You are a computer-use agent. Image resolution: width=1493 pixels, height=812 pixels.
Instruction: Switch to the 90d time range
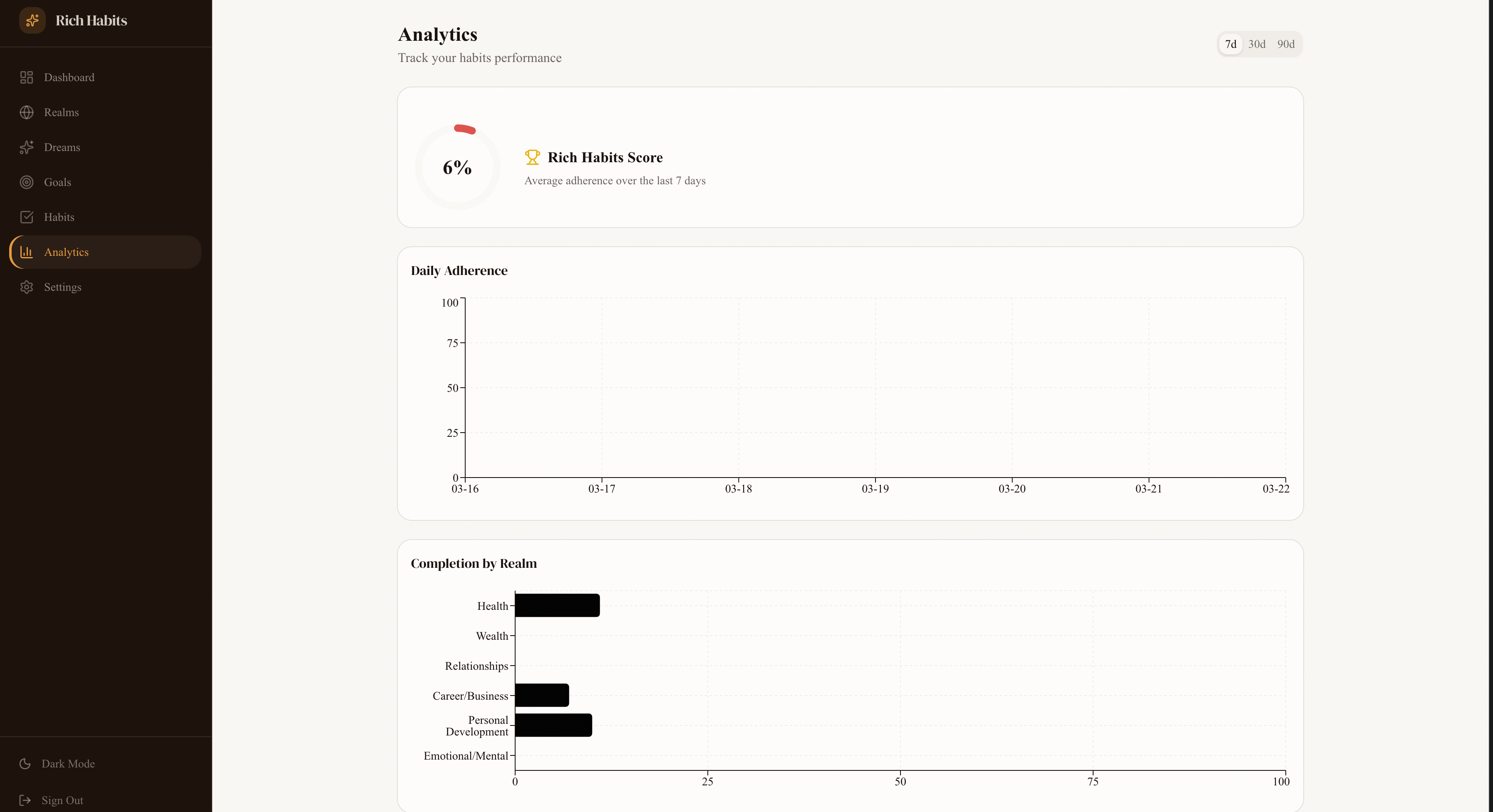1285,44
